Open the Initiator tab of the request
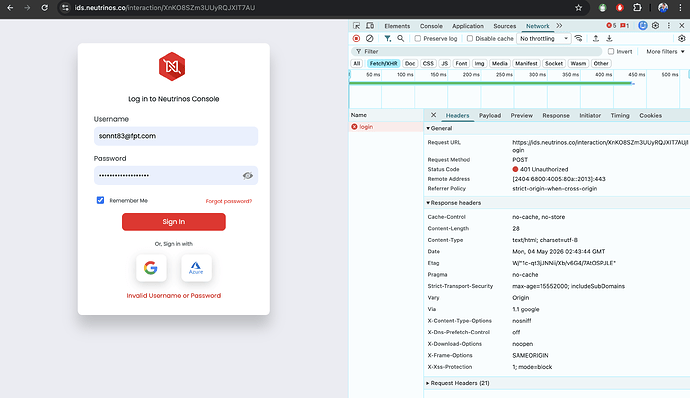The width and height of the screenshot is (690, 398). (x=590, y=115)
